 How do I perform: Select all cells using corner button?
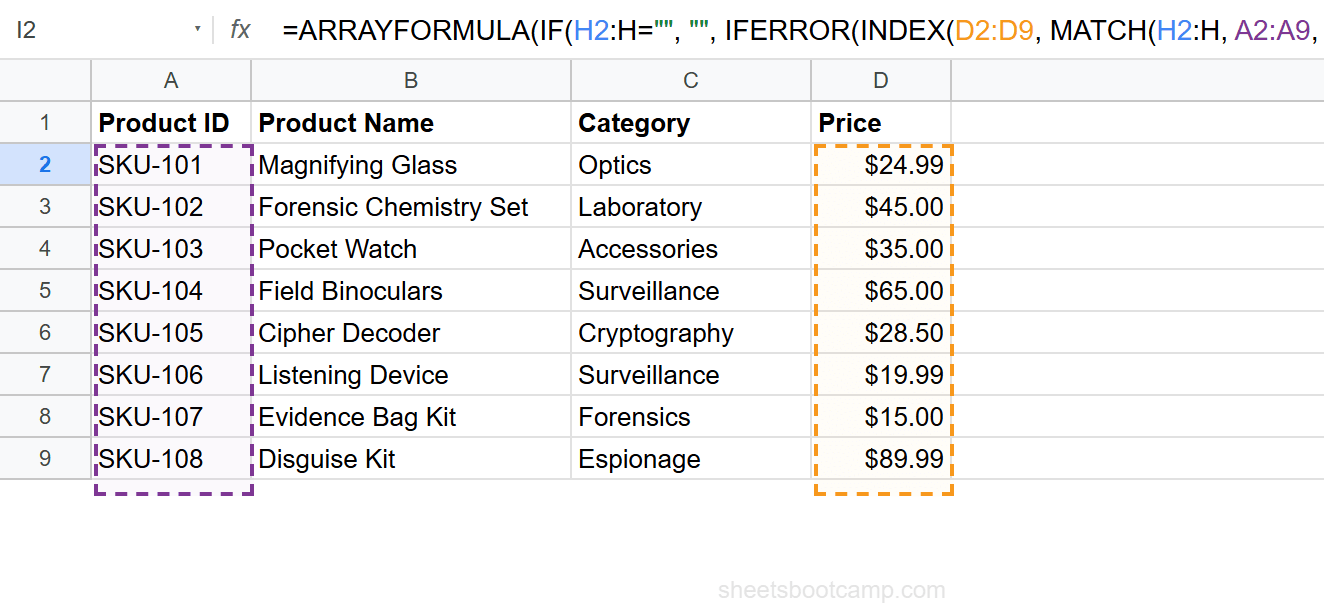click(x=45, y=80)
